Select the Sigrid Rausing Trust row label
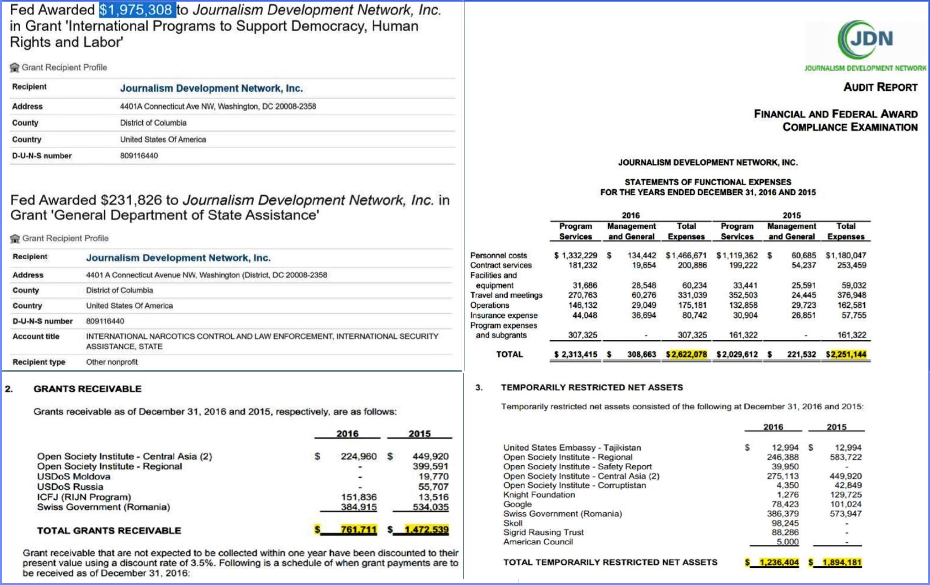Viewport: 930px width, 585px height. coord(544,532)
